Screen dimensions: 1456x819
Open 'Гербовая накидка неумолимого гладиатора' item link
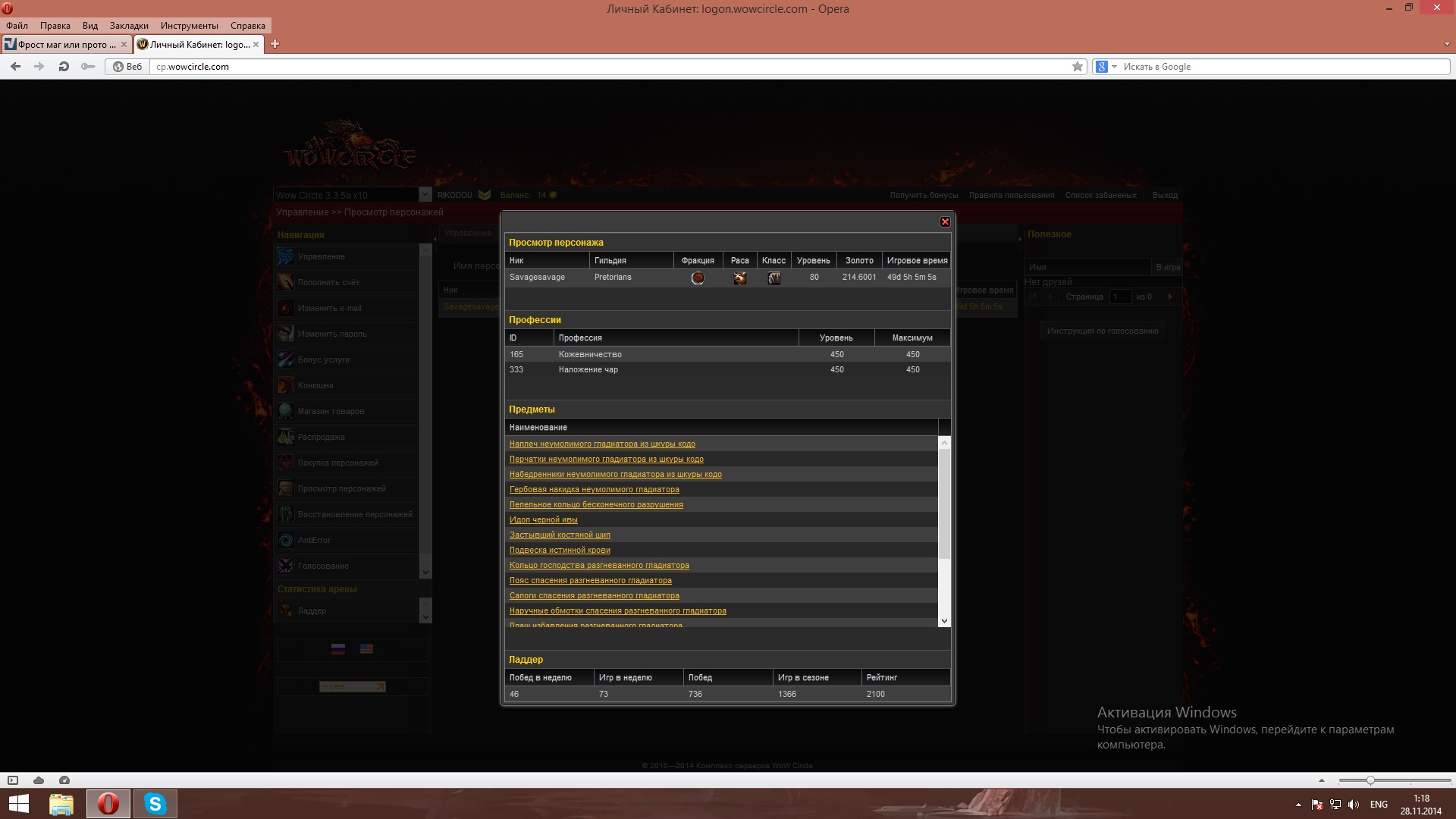[595, 490]
